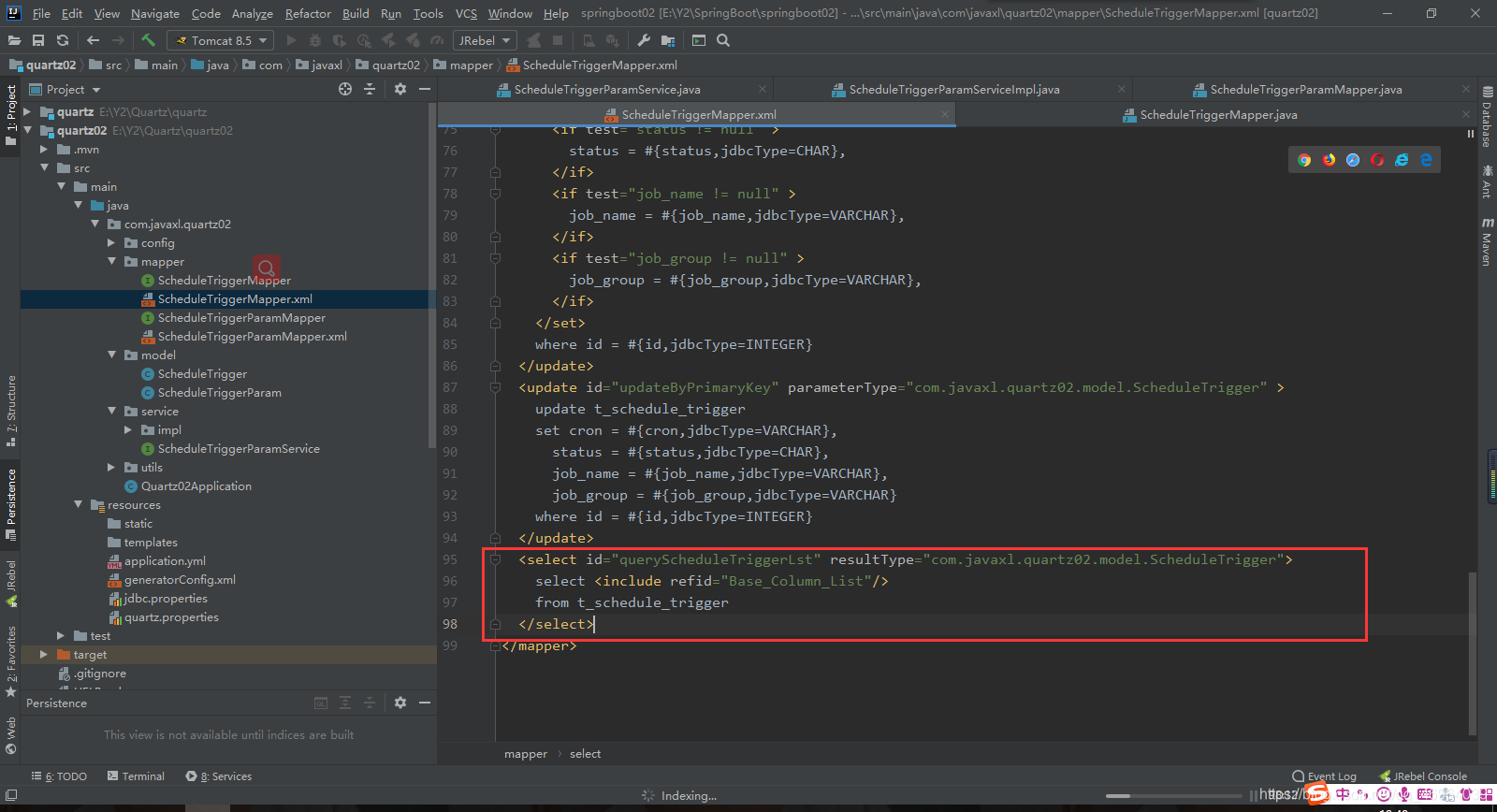Open in Safari browser icon
This screenshot has width=1497, height=812.
(x=1353, y=160)
